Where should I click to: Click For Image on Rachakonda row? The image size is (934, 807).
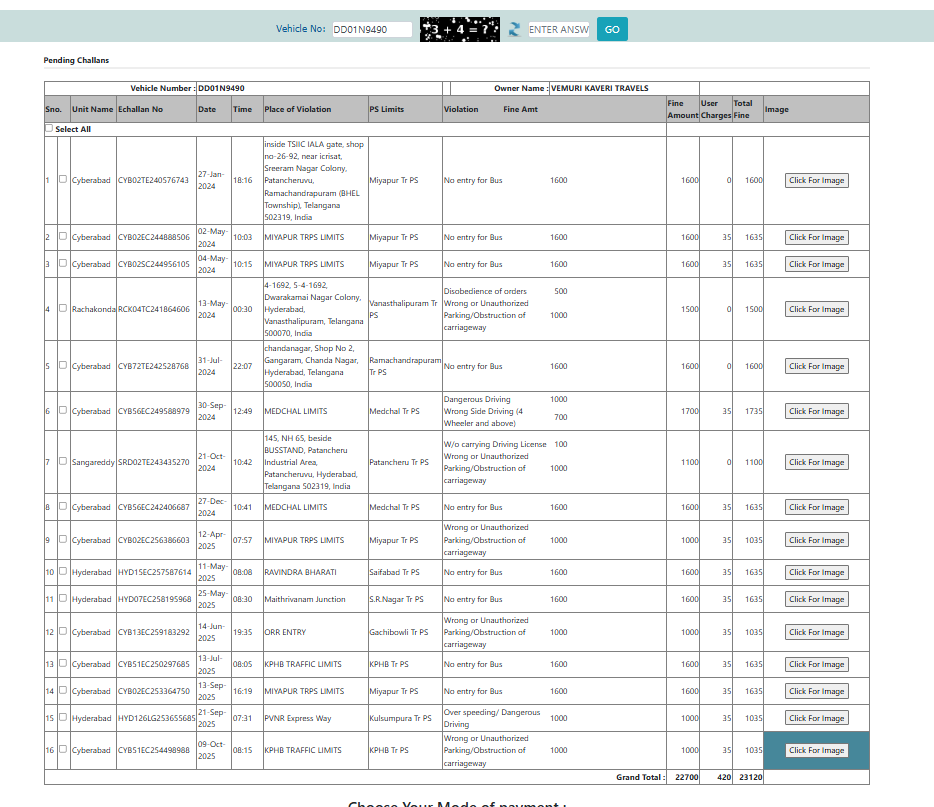click(816, 310)
